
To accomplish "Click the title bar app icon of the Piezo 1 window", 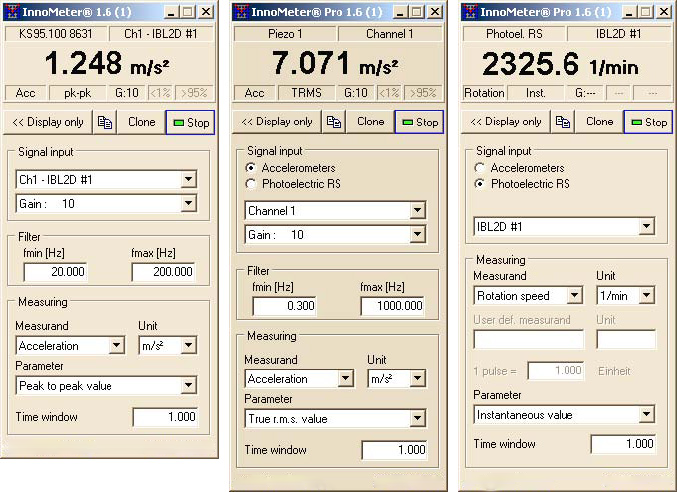I will coord(242,11).
